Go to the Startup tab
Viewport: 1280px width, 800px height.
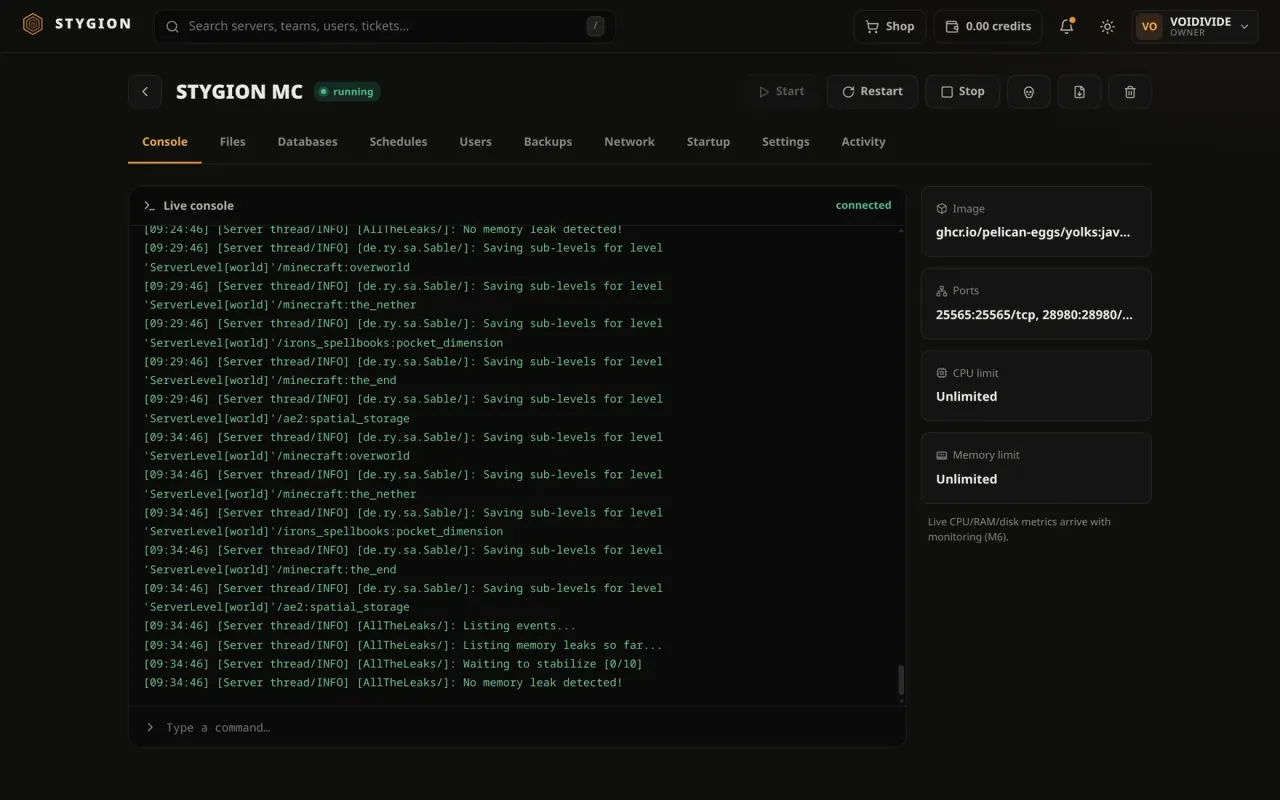[708, 142]
